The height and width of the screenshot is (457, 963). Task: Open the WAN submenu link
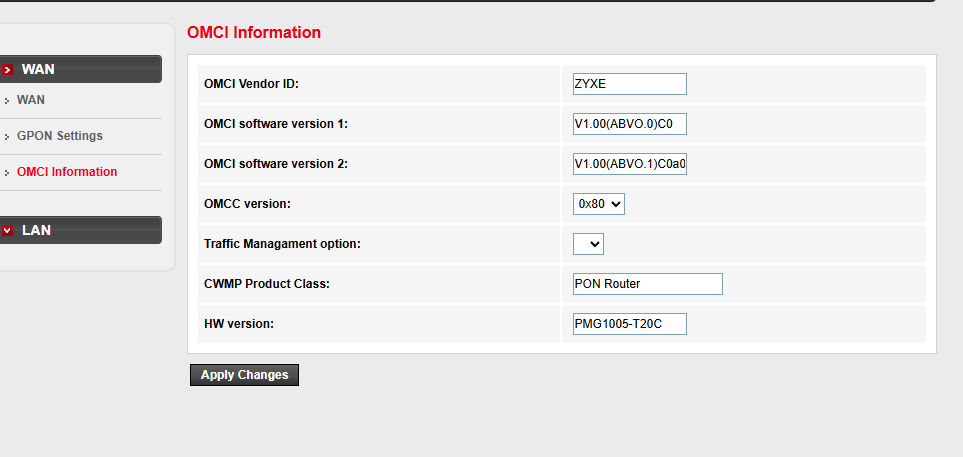(31, 100)
